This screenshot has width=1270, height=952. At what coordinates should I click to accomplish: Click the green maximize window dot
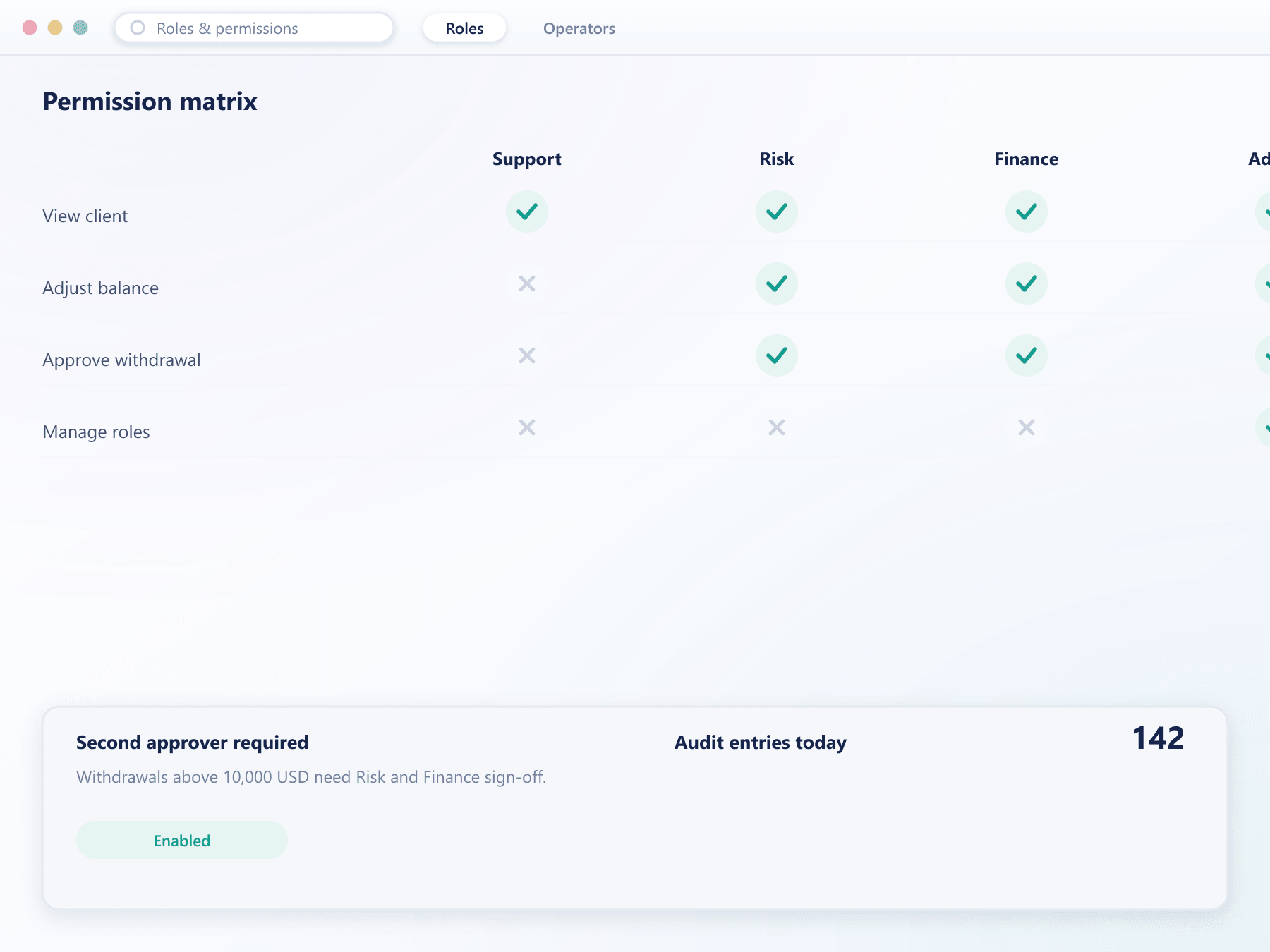point(80,28)
